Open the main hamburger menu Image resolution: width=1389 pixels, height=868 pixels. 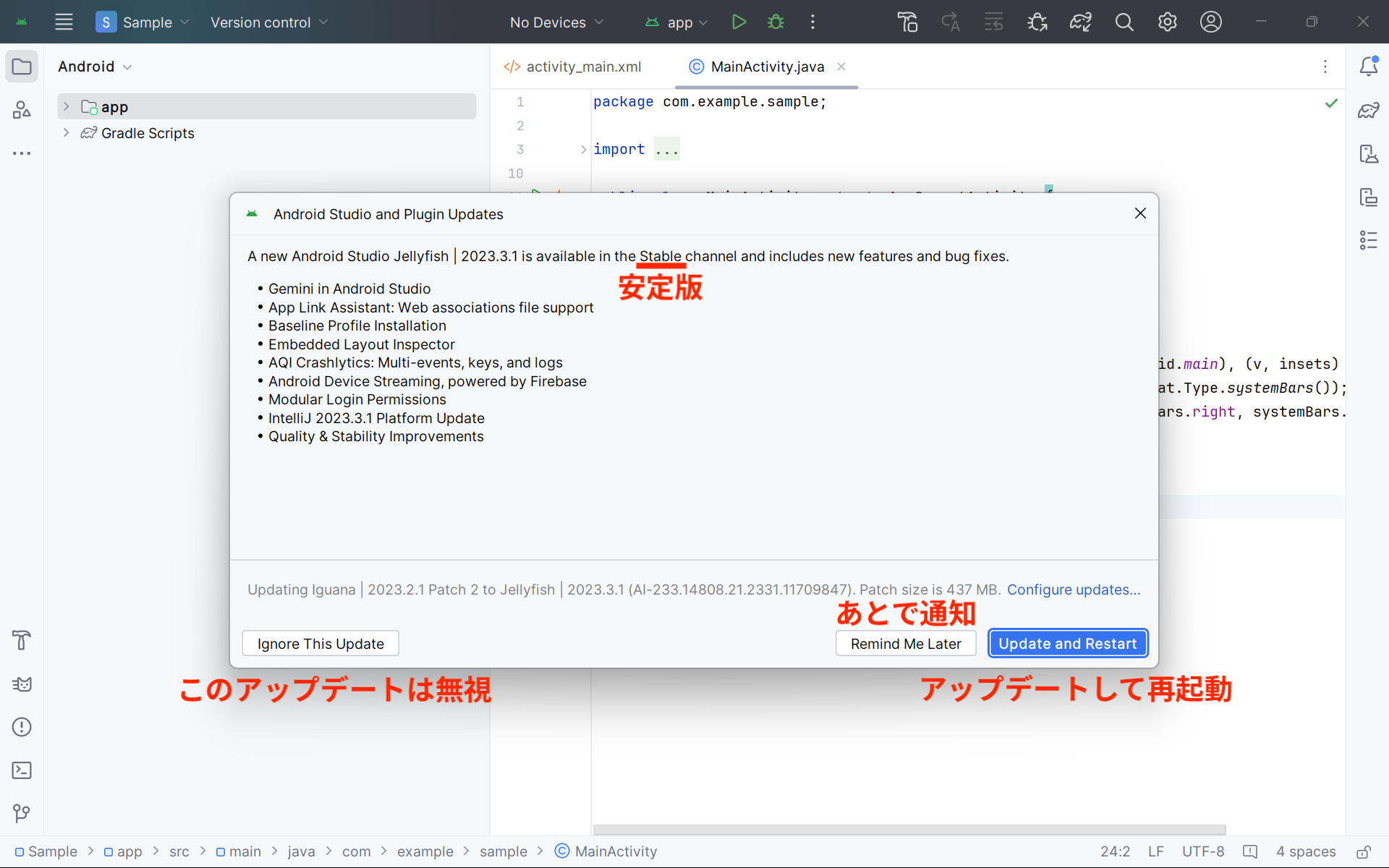click(64, 22)
